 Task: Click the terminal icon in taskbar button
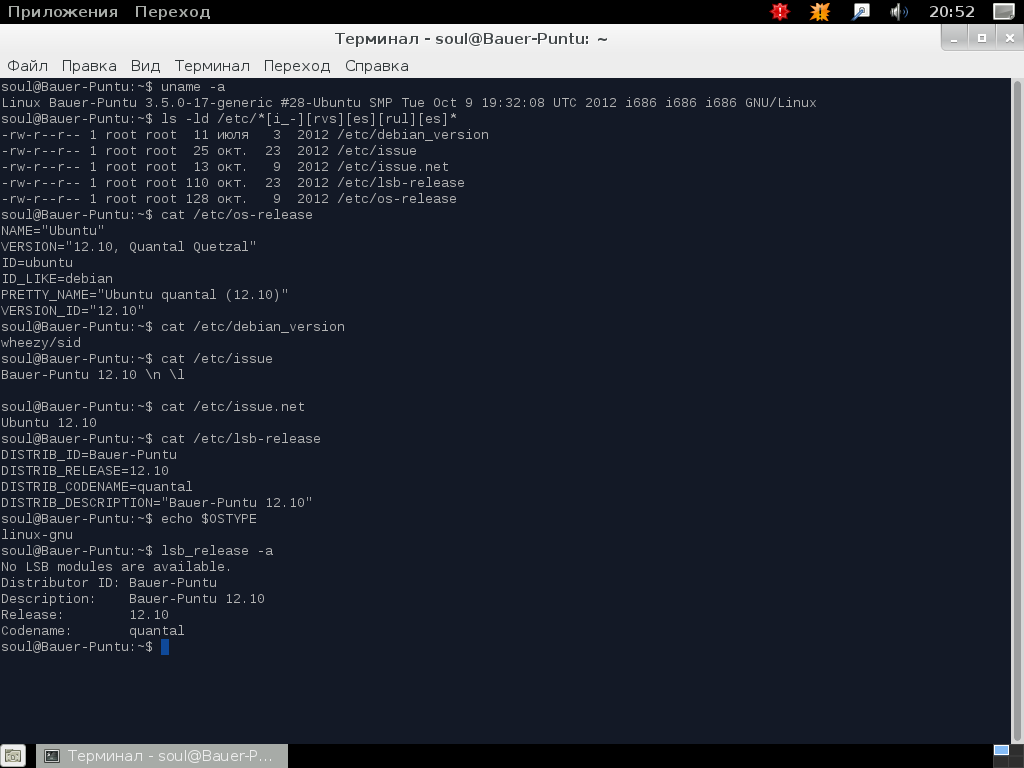52,756
